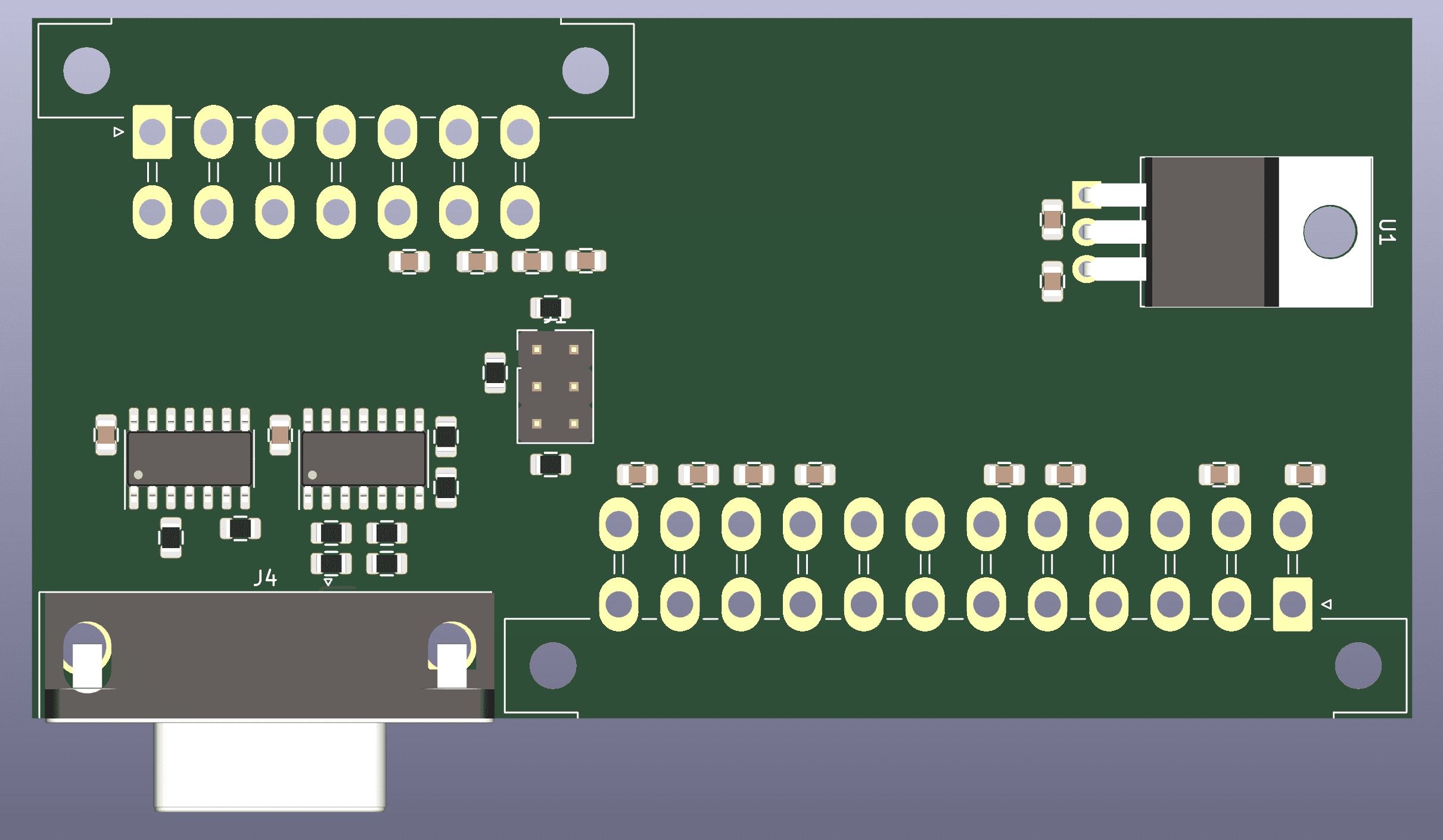Select the 2x3 pin header component
Viewport: 1443px width, 840px height.
pyautogui.click(x=555, y=387)
